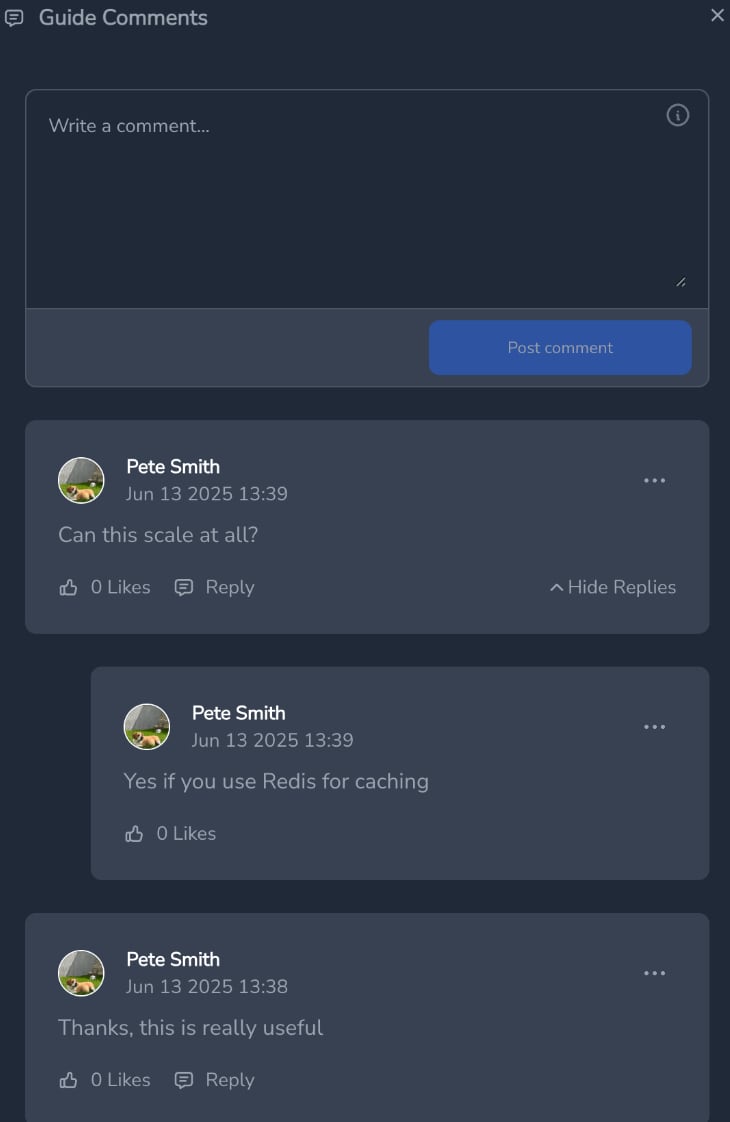Click the comment box resize handle
The width and height of the screenshot is (730, 1122).
(x=681, y=282)
